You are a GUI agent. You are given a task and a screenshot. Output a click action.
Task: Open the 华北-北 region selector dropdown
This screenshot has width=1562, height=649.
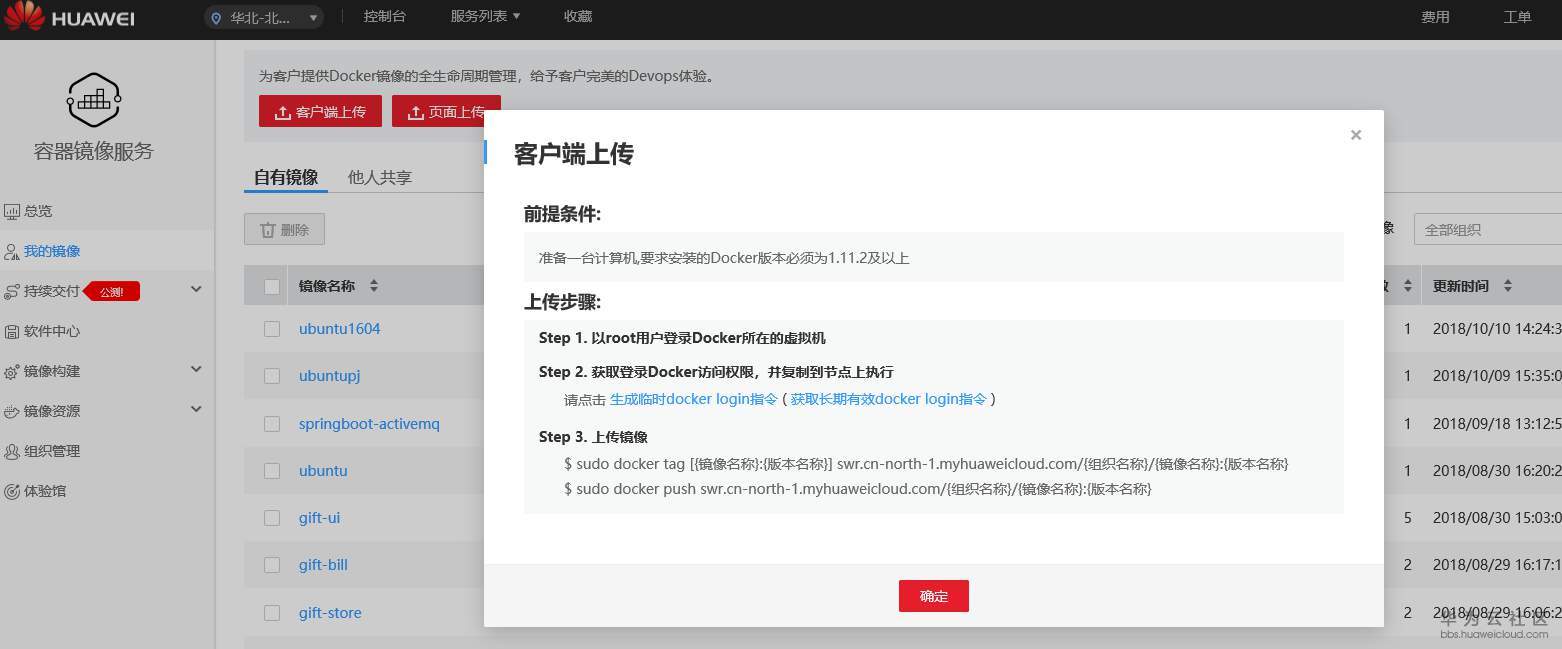[262, 17]
